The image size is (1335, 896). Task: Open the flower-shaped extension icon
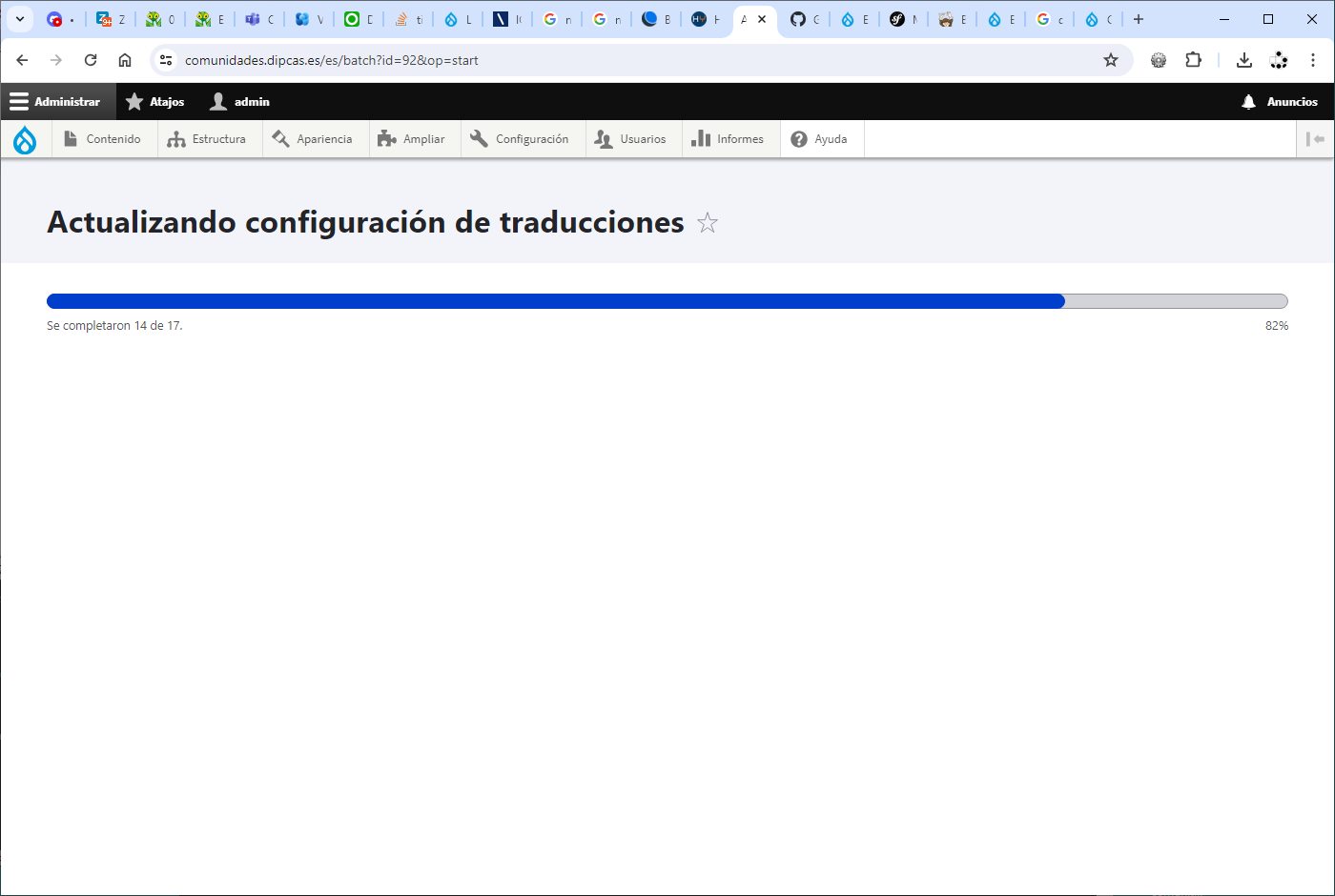click(1159, 60)
